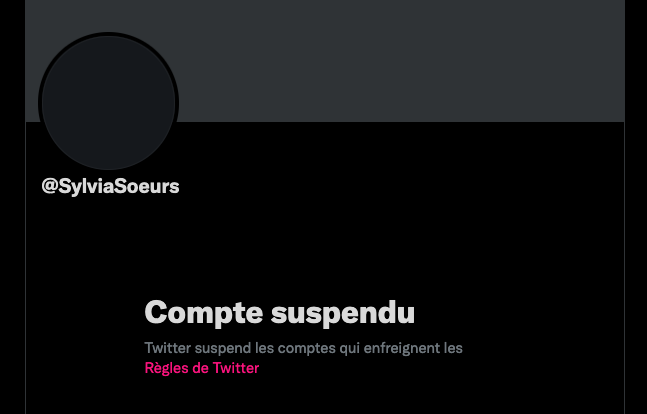The height and width of the screenshot is (414, 647).
Task: Click the empty profile avatar circle
Action: click(109, 103)
